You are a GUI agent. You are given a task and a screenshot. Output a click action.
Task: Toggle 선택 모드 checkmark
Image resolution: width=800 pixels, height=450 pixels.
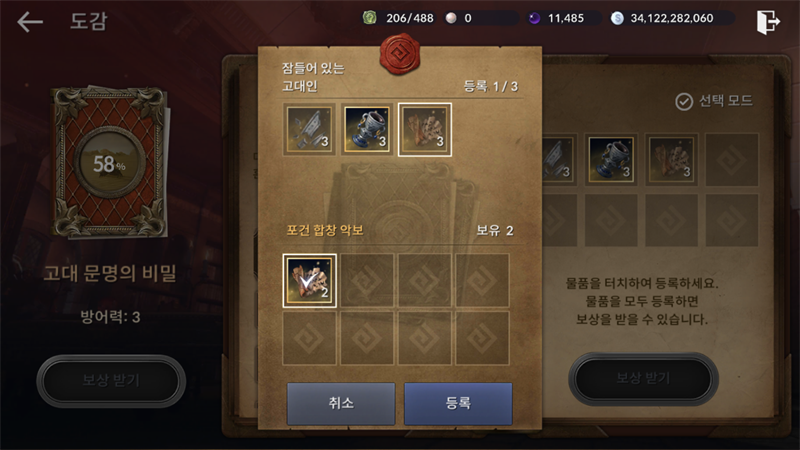click(684, 102)
